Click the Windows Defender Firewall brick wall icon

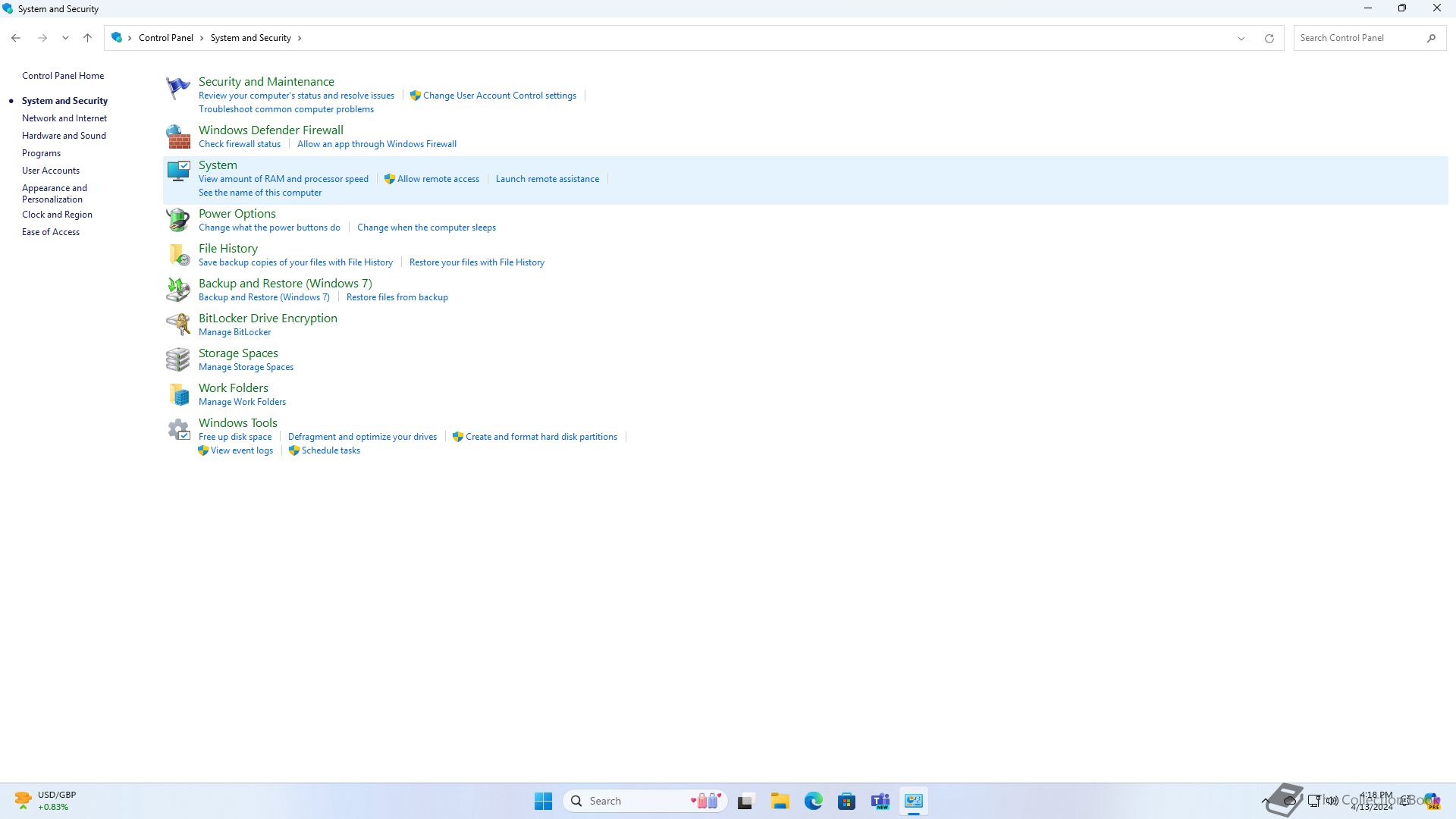[x=178, y=136]
